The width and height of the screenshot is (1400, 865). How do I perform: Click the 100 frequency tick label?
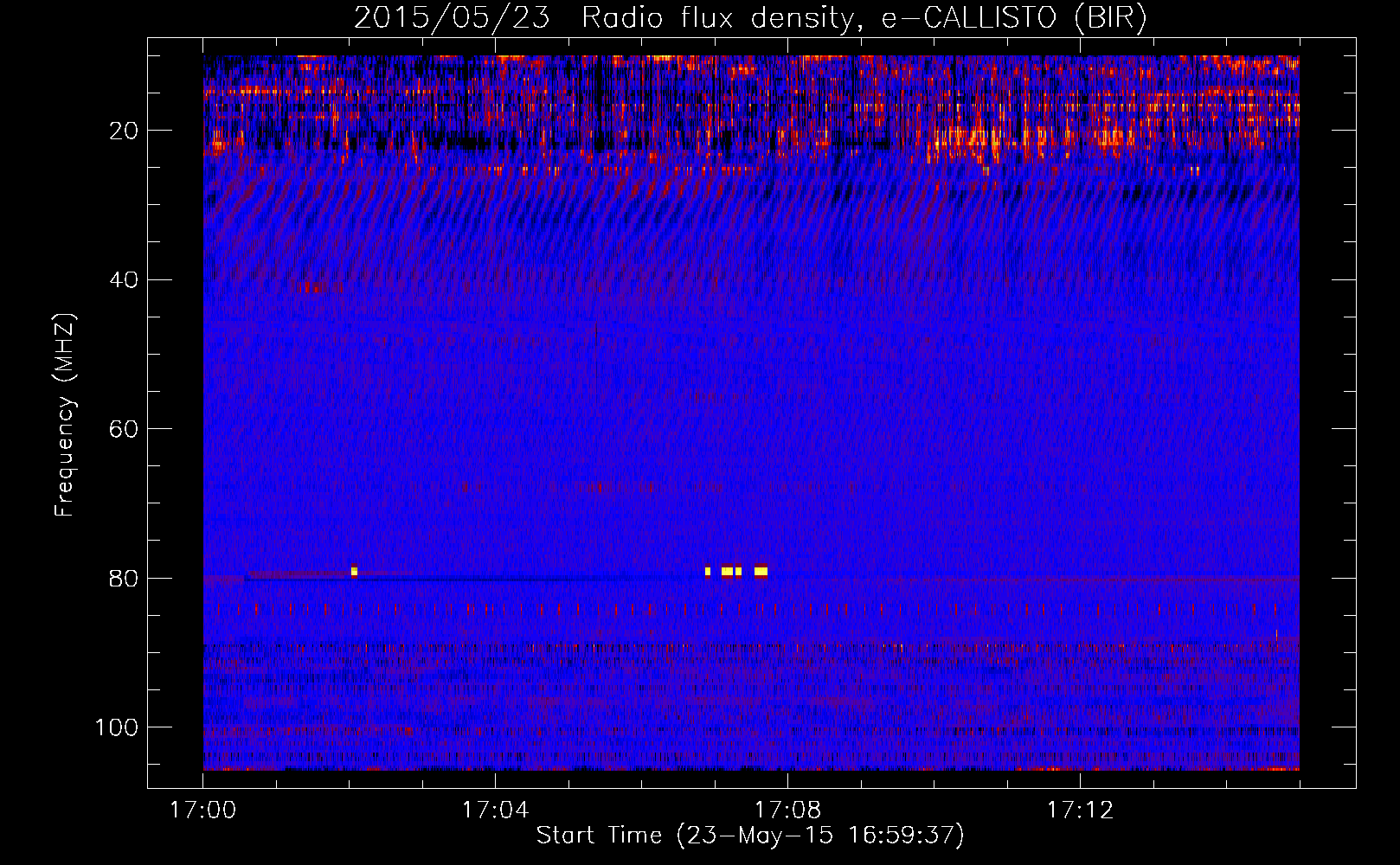[x=117, y=727]
